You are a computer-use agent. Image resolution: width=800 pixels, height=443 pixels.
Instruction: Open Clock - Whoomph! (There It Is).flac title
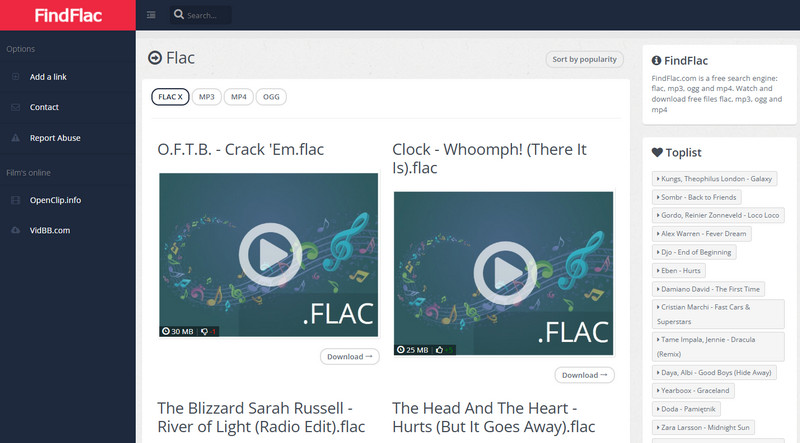pyautogui.click(x=489, y=159)
